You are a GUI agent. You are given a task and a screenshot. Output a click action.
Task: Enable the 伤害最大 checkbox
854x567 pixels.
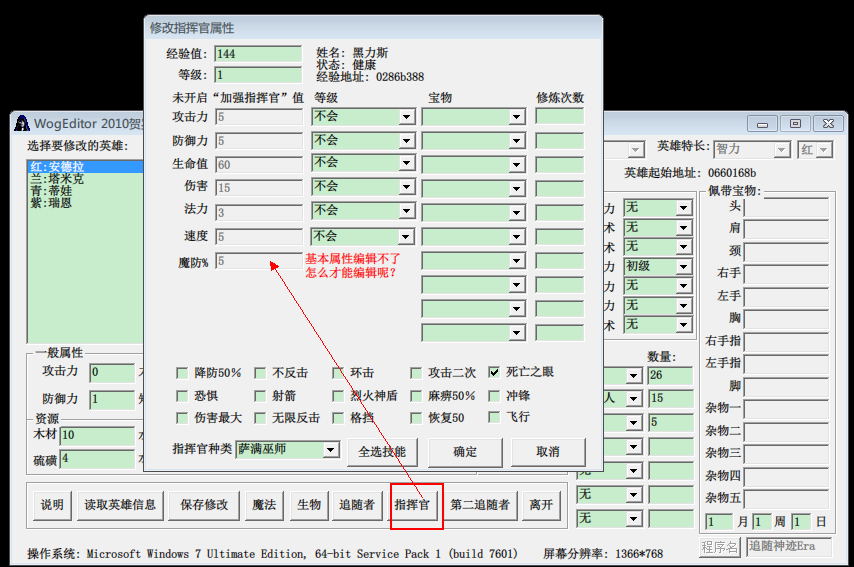[x=182, y=418]
